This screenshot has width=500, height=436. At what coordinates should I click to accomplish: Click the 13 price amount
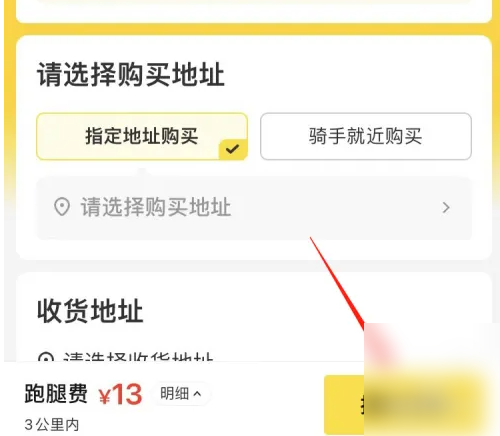127,395
